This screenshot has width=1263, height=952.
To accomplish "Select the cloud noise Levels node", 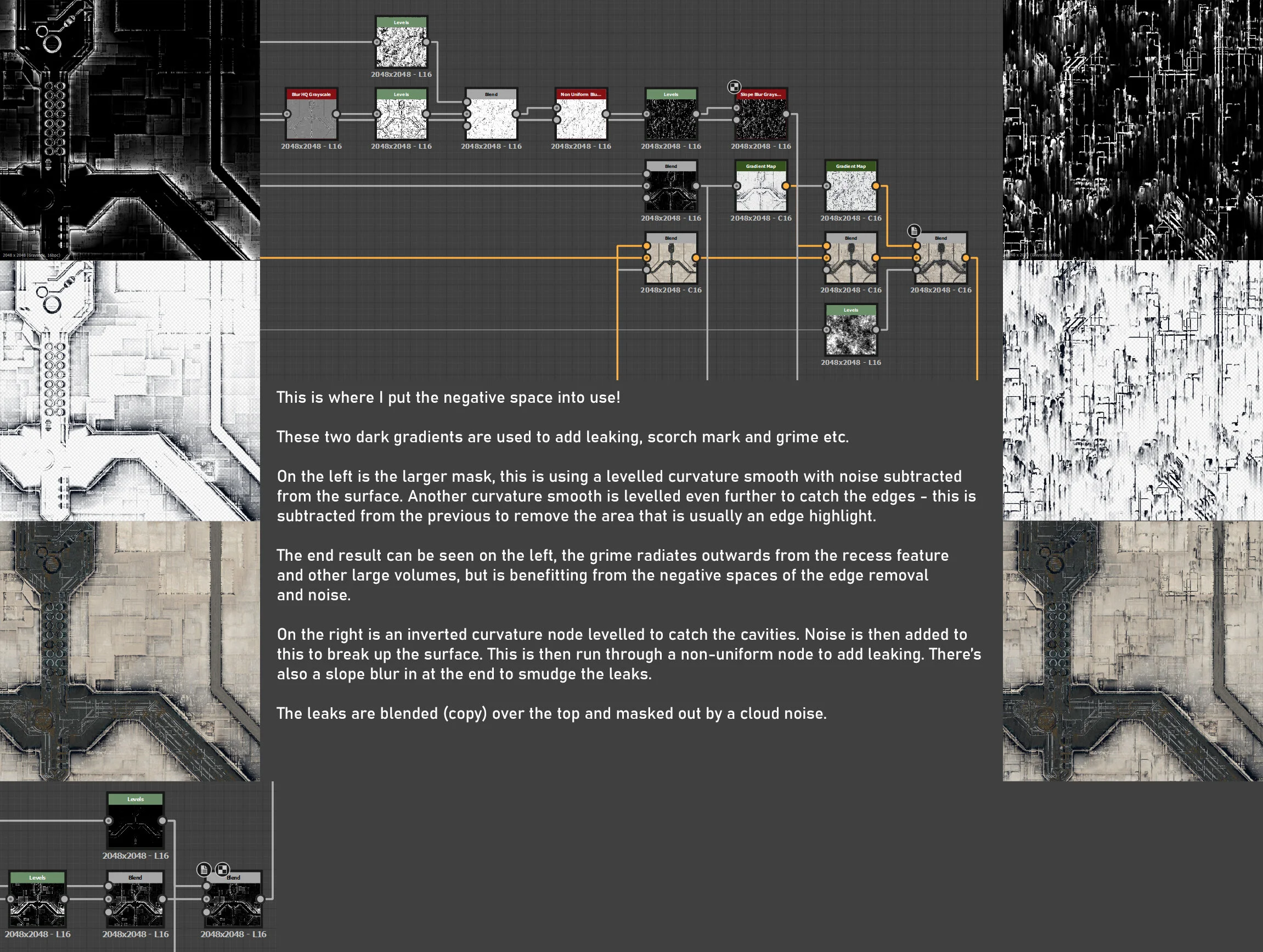I will [x=851, y=330].
